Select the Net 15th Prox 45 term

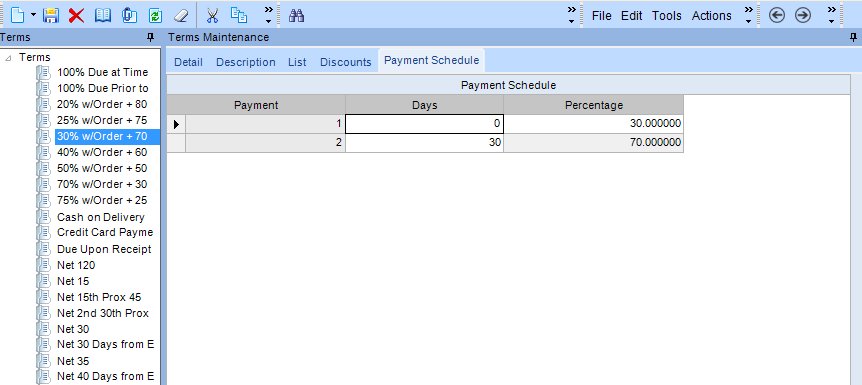coord(99,297)
